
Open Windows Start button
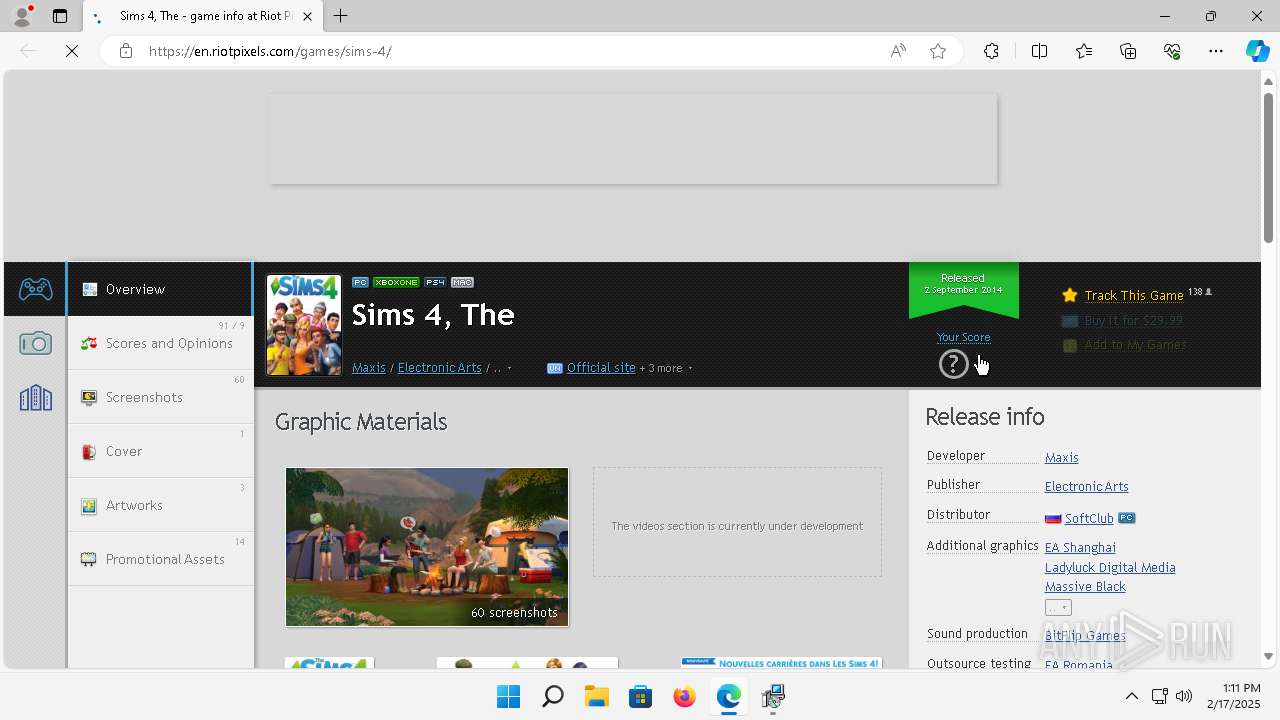tap(508, 696)
